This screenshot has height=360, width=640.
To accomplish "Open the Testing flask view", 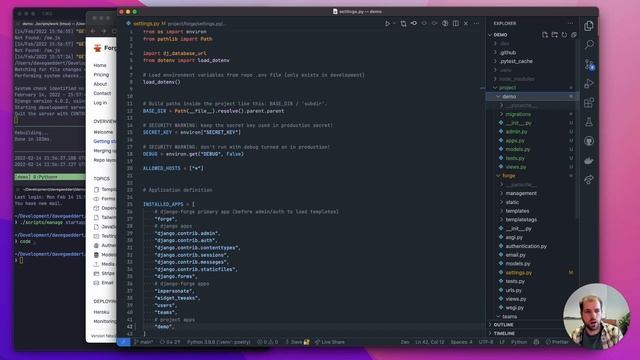I will click(x=589, y=122).
